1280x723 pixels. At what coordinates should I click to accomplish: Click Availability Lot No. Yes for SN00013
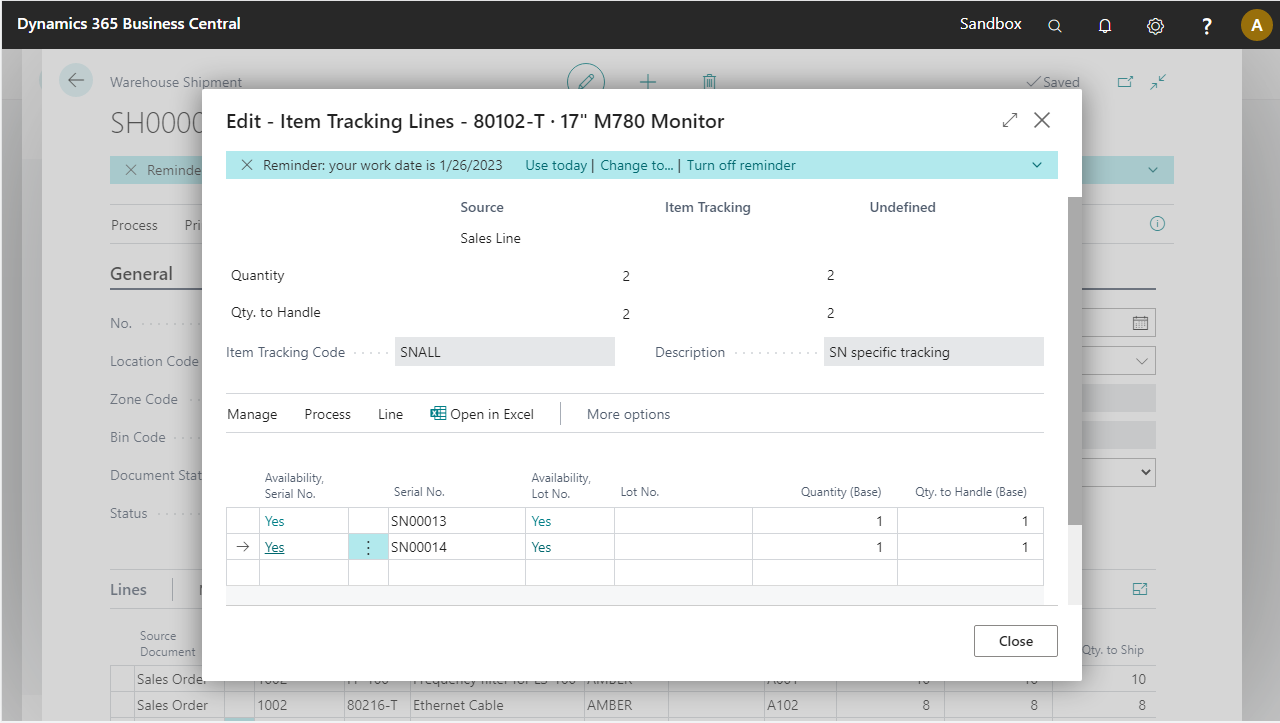tap(541, 521)
